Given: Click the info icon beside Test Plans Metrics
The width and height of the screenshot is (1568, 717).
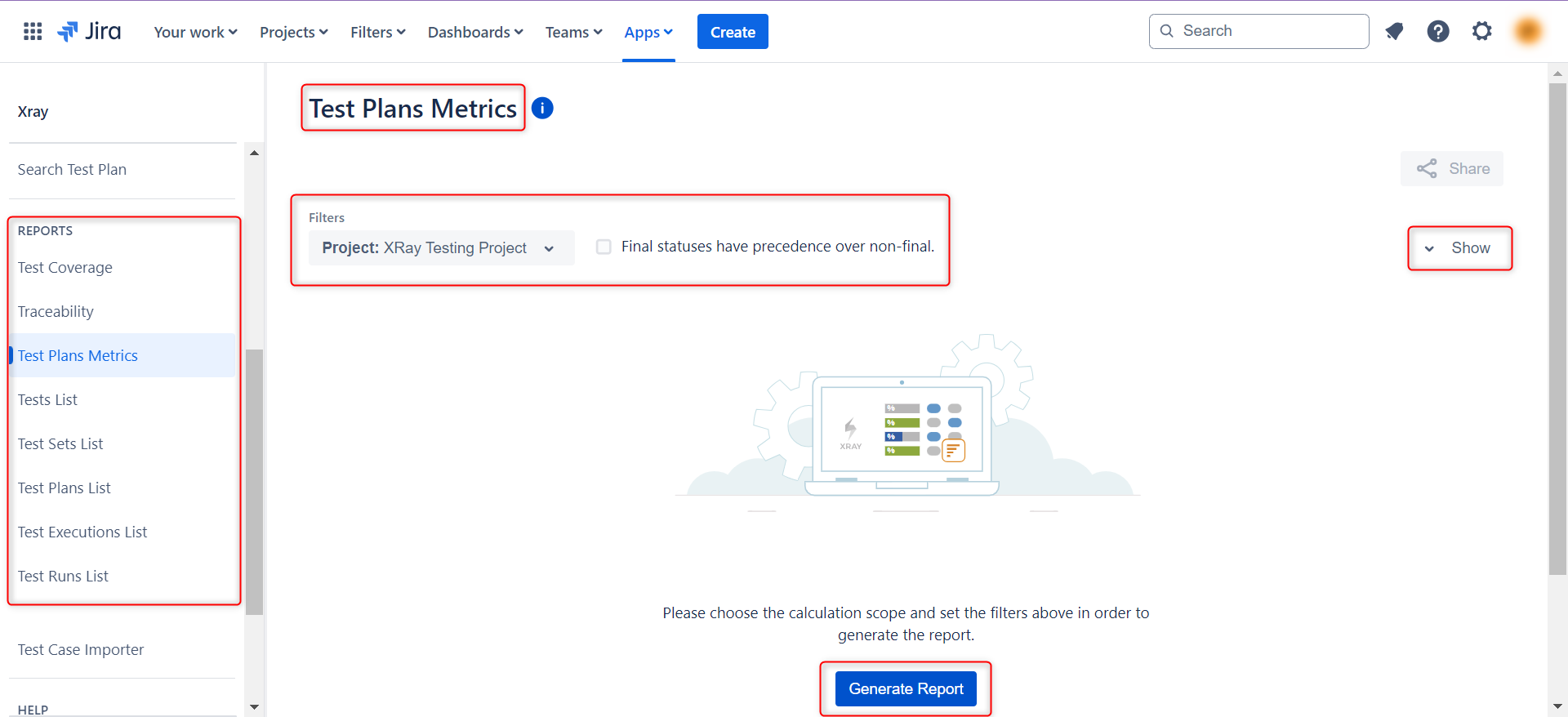Looking at the screenshot, I should pos(542,109).
